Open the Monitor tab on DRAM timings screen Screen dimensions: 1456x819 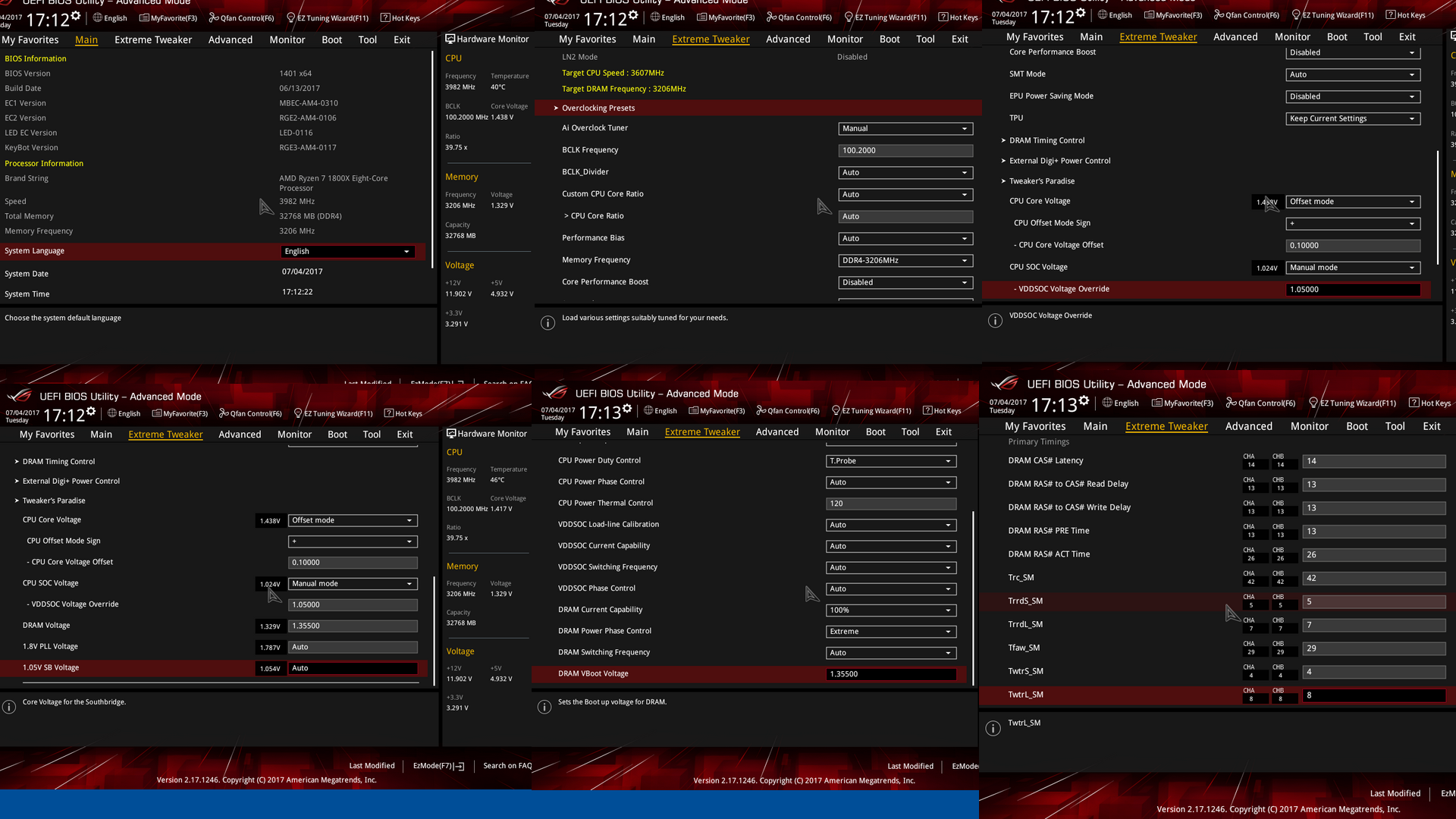click(x=1309, y=426)
